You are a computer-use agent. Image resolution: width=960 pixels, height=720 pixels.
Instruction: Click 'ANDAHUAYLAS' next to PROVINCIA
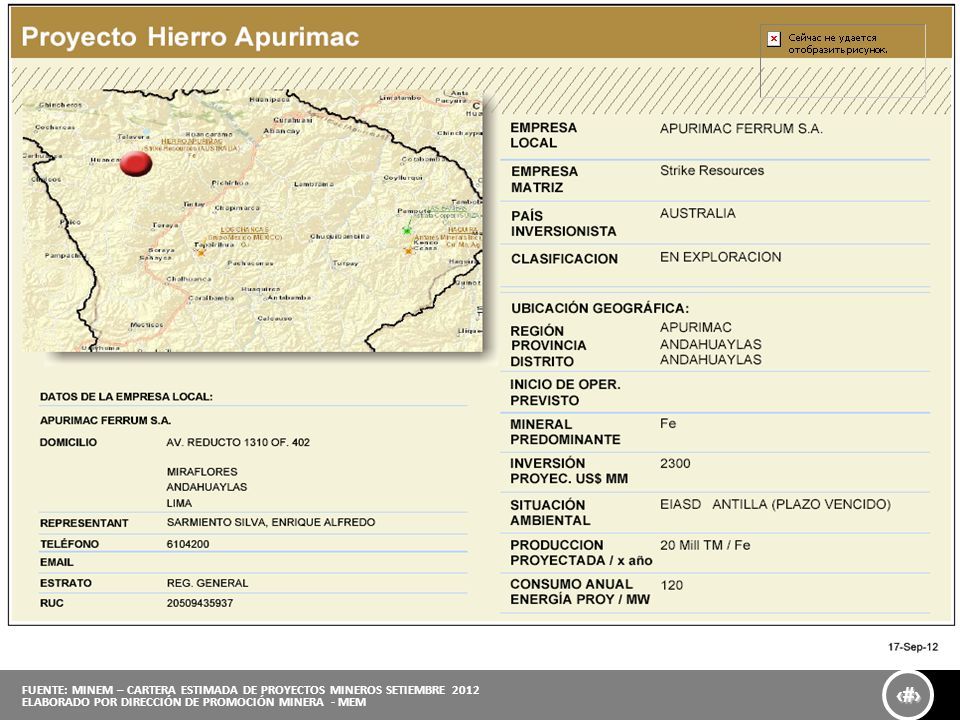click(710, 344)
